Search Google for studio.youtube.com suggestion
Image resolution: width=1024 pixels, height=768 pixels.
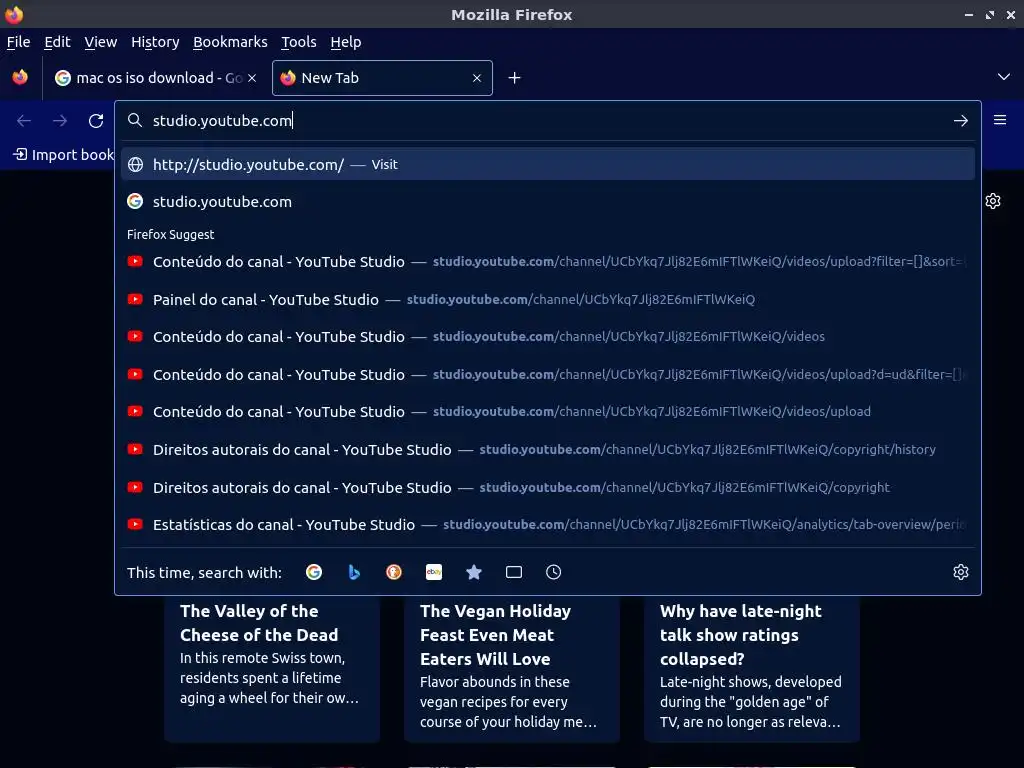click(x=547, y=202)
